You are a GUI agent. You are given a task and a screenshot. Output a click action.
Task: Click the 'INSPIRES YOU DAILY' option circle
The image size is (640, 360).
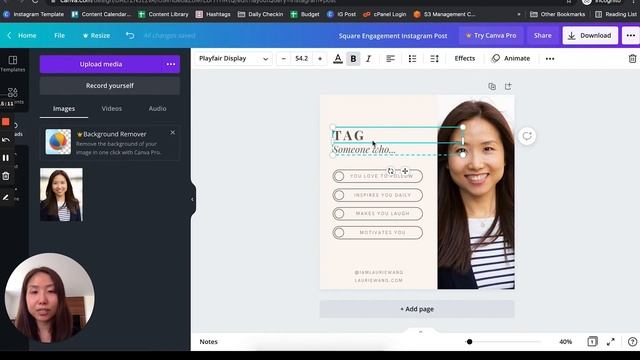pyautogui.click(x=339, y=195)
